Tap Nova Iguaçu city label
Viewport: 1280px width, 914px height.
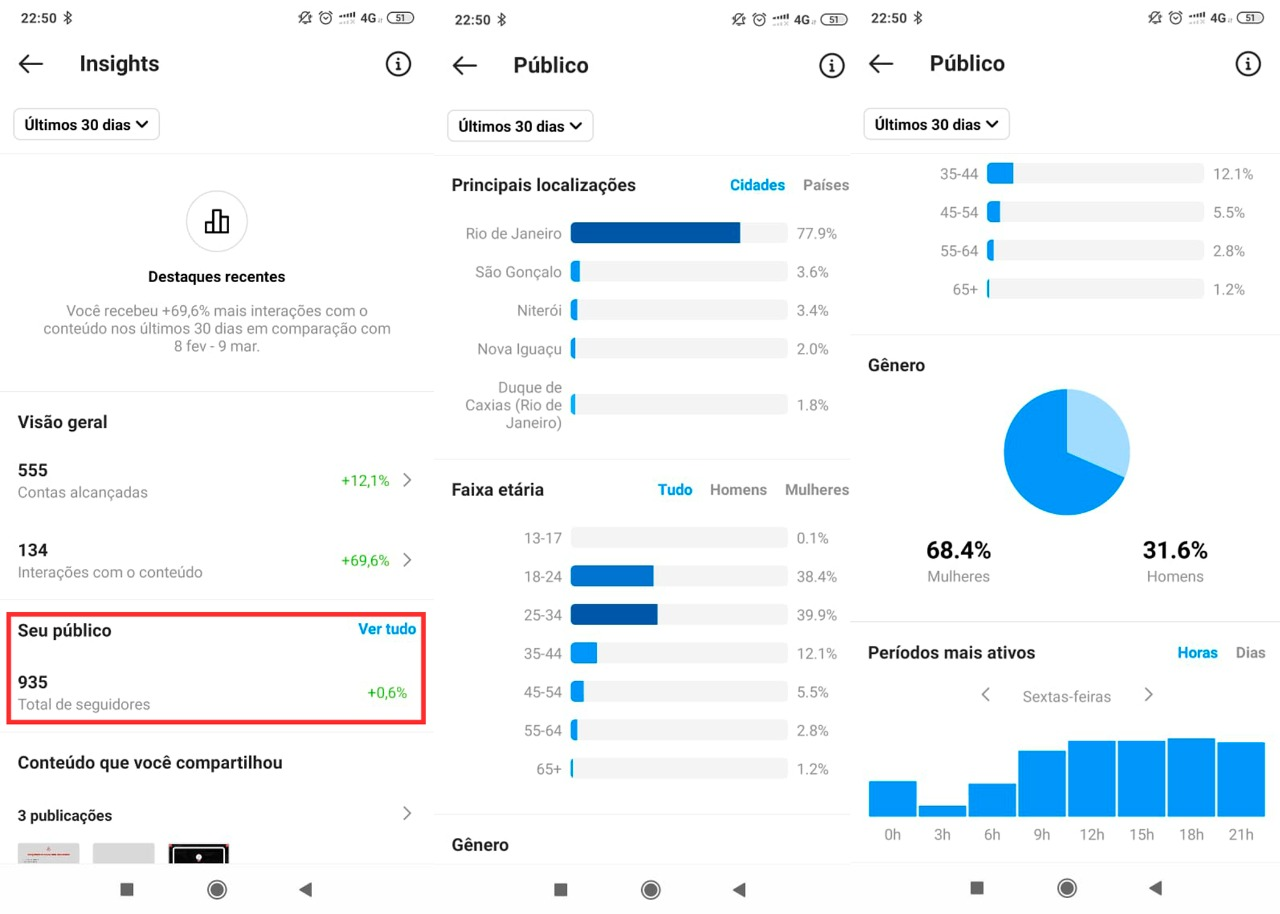pos(520,349)
